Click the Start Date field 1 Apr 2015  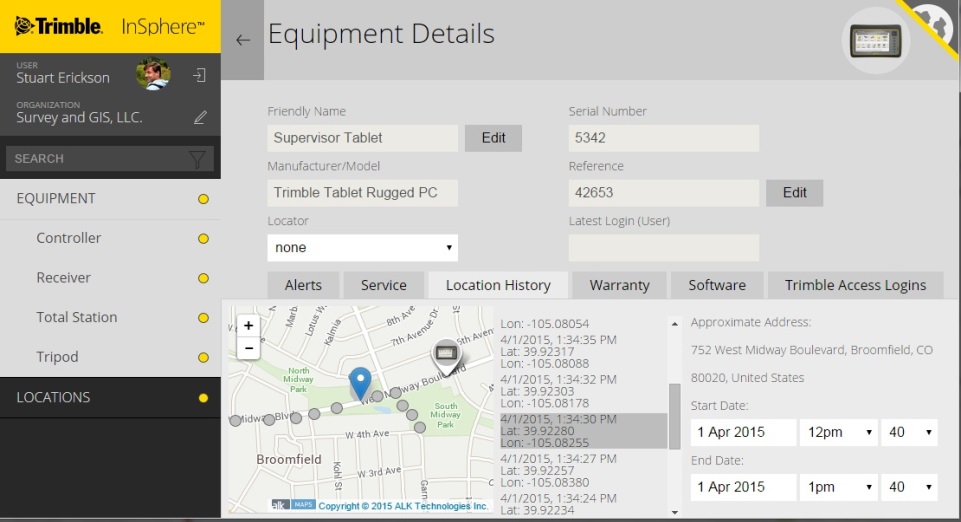743,433
